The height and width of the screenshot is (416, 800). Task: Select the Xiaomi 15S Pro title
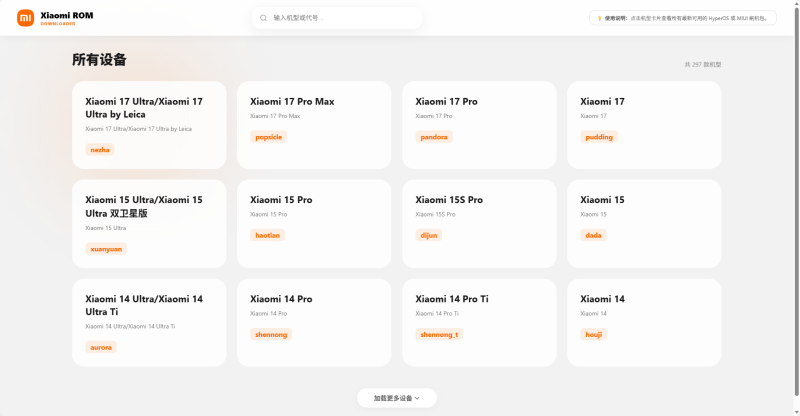[449, 200]
